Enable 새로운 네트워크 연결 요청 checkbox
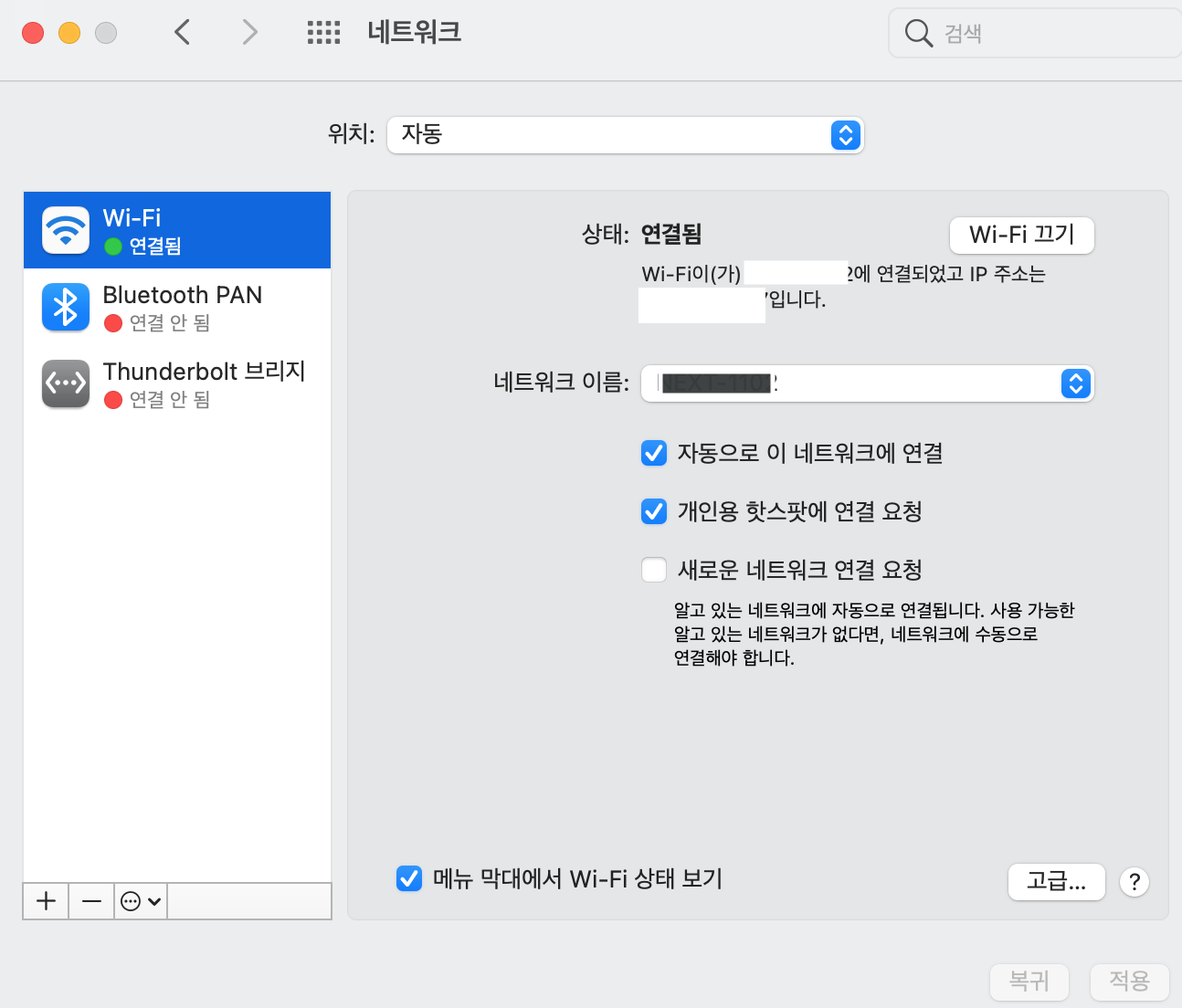1182x1008 pixels. coord(654,570)
